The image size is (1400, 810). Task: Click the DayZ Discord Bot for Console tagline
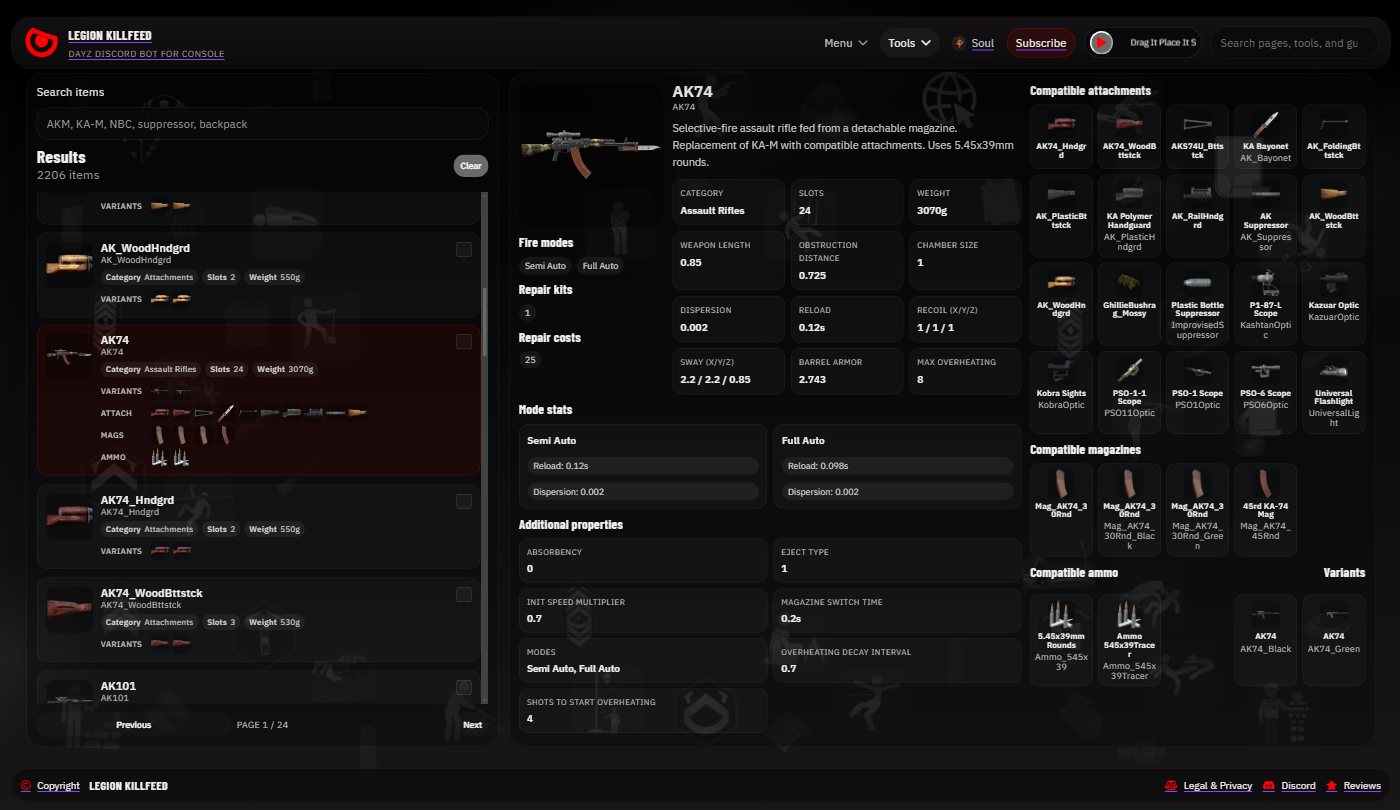pos(146,54)
